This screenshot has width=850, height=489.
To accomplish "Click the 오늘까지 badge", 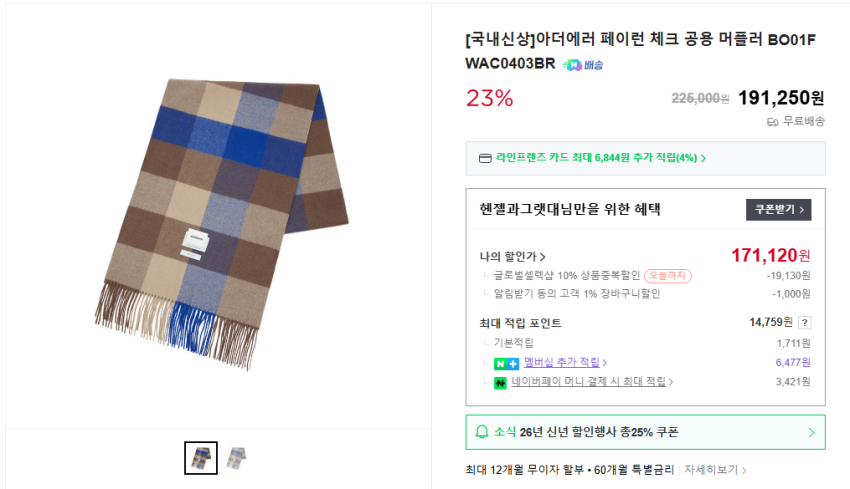I will 667,276.
